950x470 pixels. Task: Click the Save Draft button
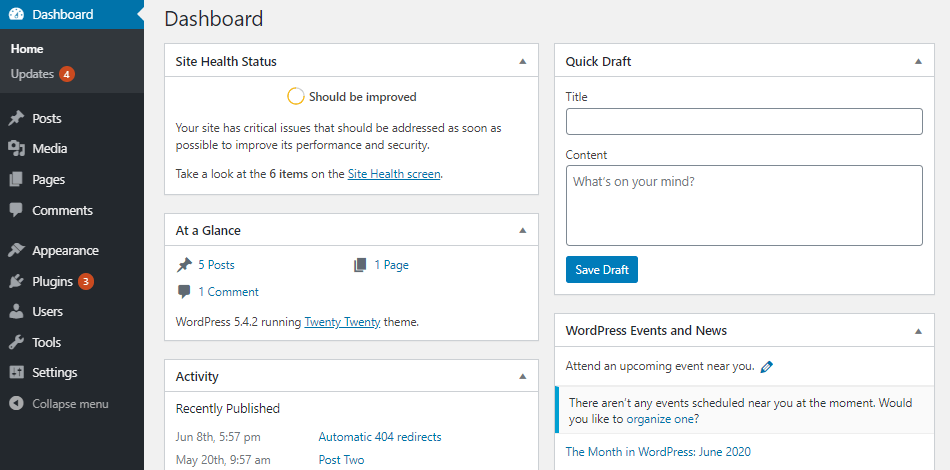coord(602,270)
